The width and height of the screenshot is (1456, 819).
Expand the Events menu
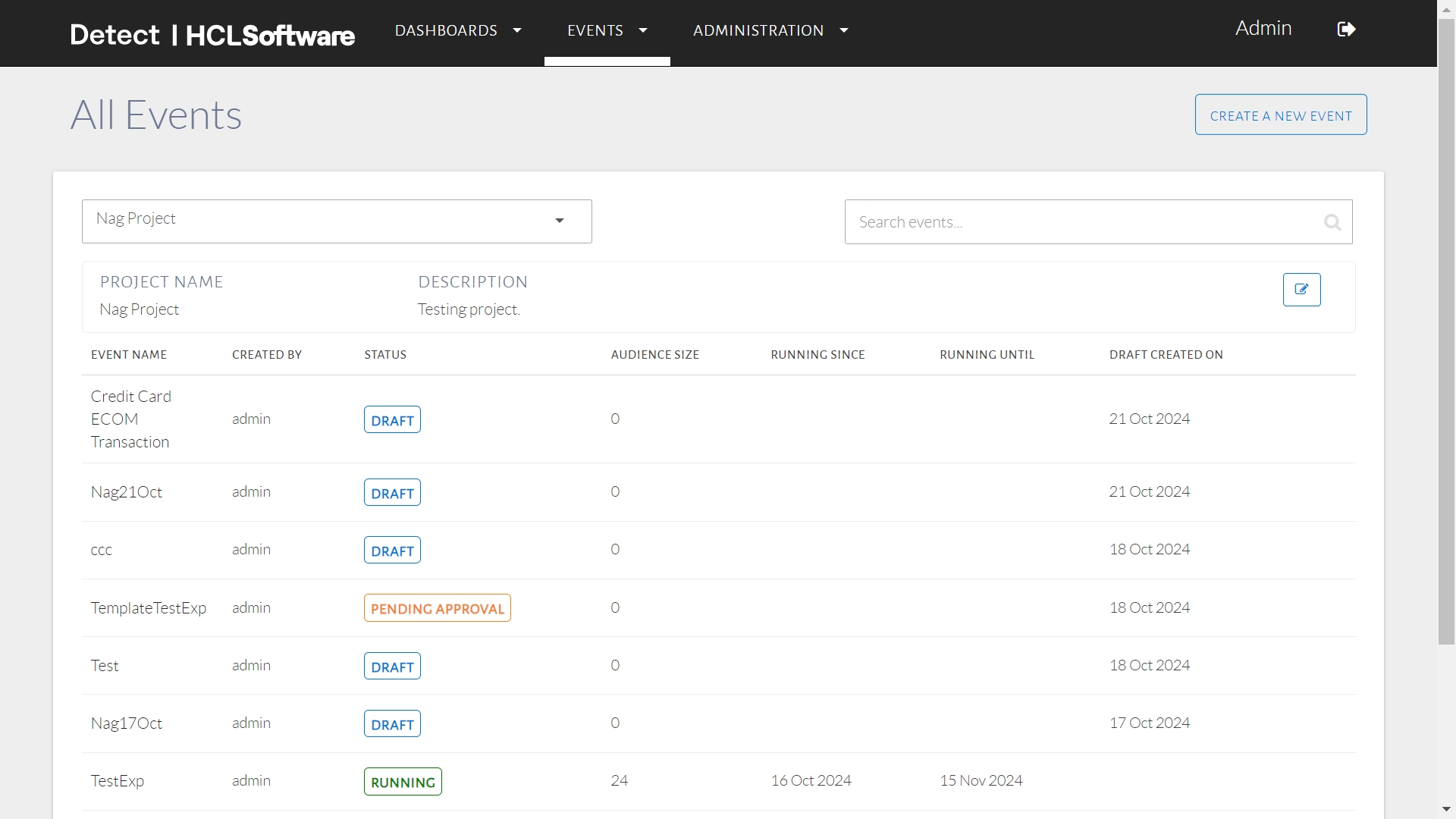coord(607,31)
